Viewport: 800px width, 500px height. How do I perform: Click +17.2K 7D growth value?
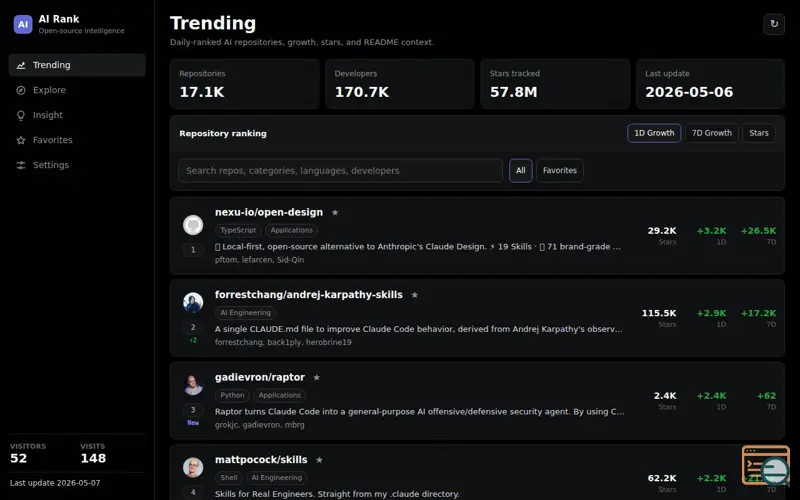tap(759, 313)
